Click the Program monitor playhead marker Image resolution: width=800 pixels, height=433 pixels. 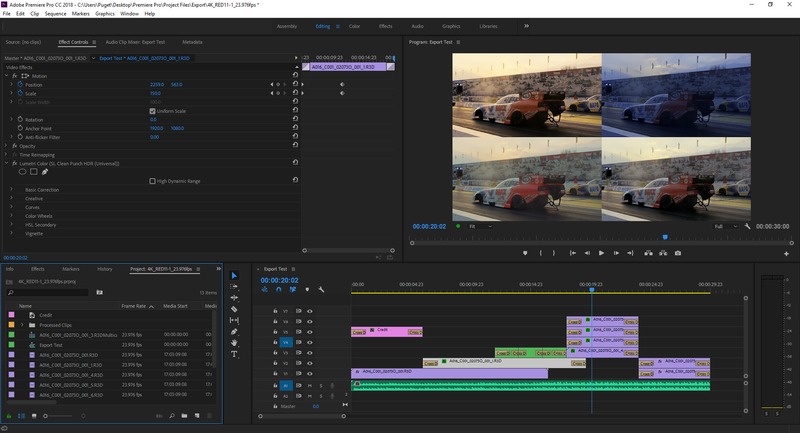(x=665, y=237)
